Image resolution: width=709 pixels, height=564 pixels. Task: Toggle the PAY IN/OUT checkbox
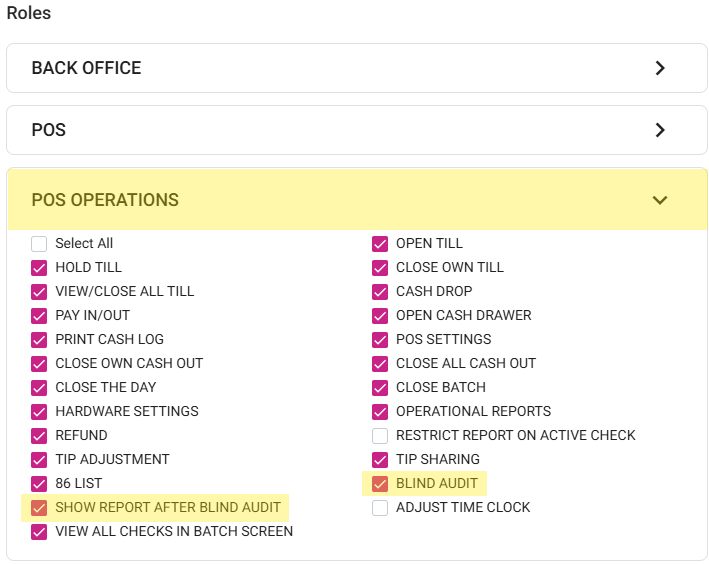pos(39,315)
